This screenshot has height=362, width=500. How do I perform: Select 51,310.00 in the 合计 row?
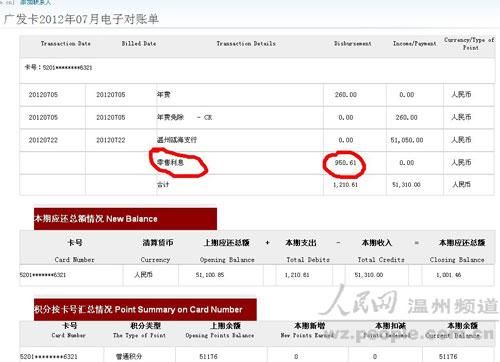coord(406,184)
